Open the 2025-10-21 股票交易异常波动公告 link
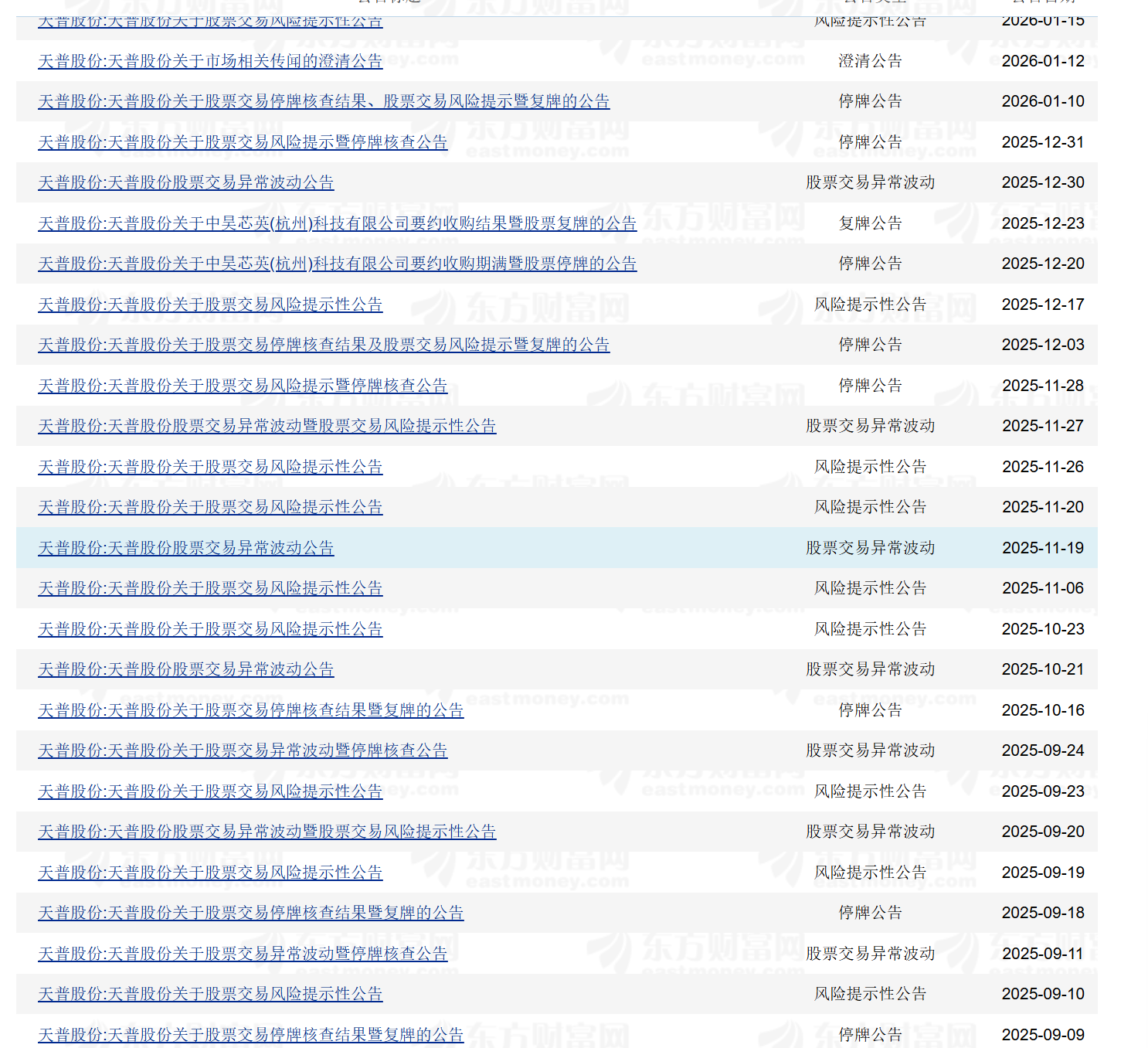 186,669
